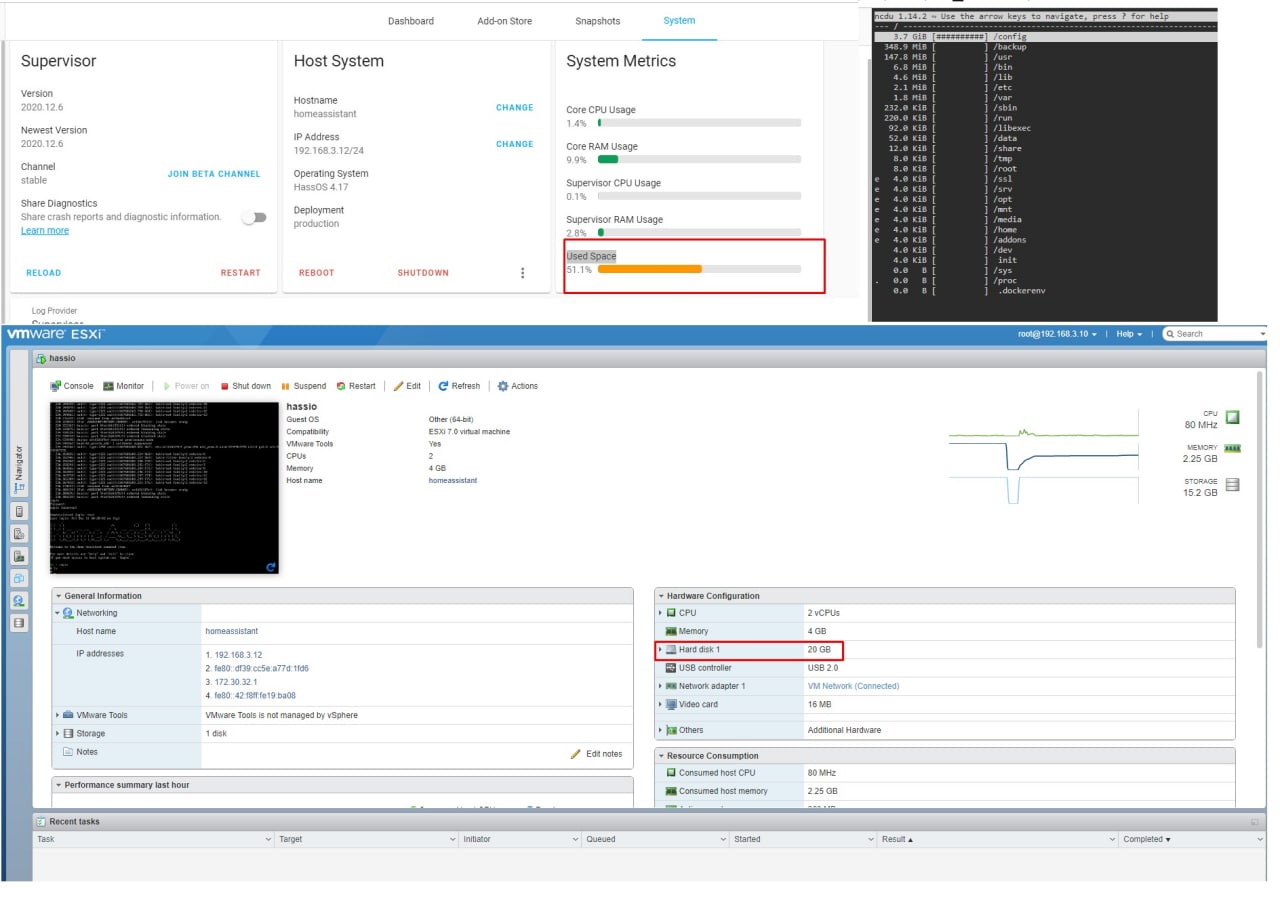Click the Core RAM Usage bar
The height and width of the screenshot is (924, 1280).
coord(699,159)
